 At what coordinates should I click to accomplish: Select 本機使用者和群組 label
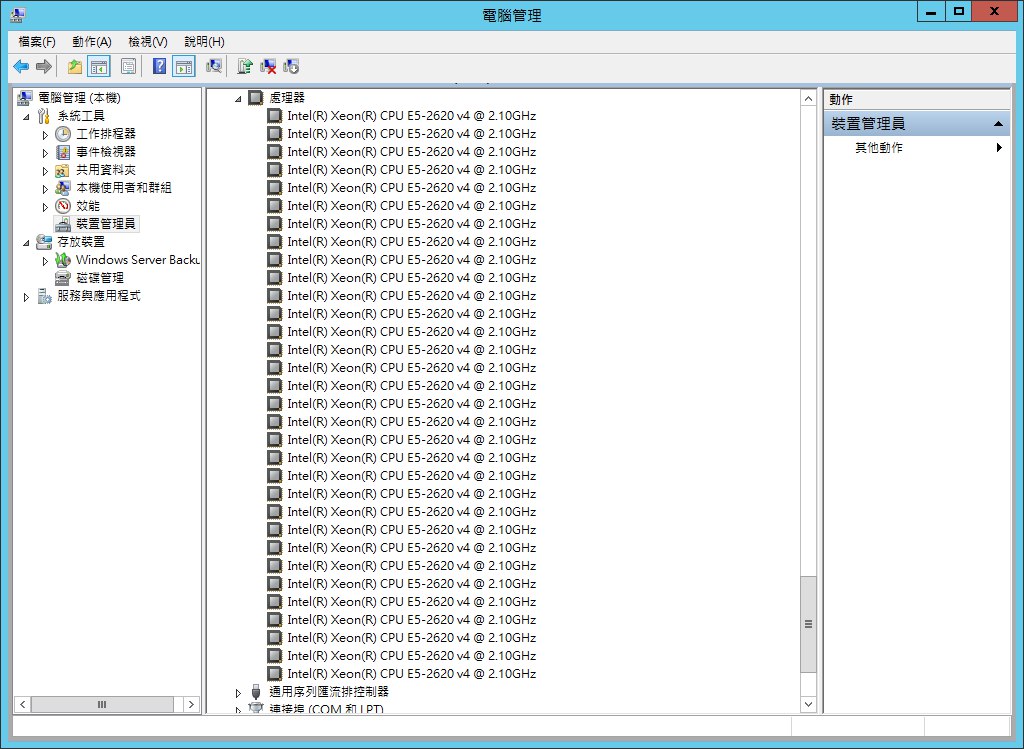[x=123, y=188]
